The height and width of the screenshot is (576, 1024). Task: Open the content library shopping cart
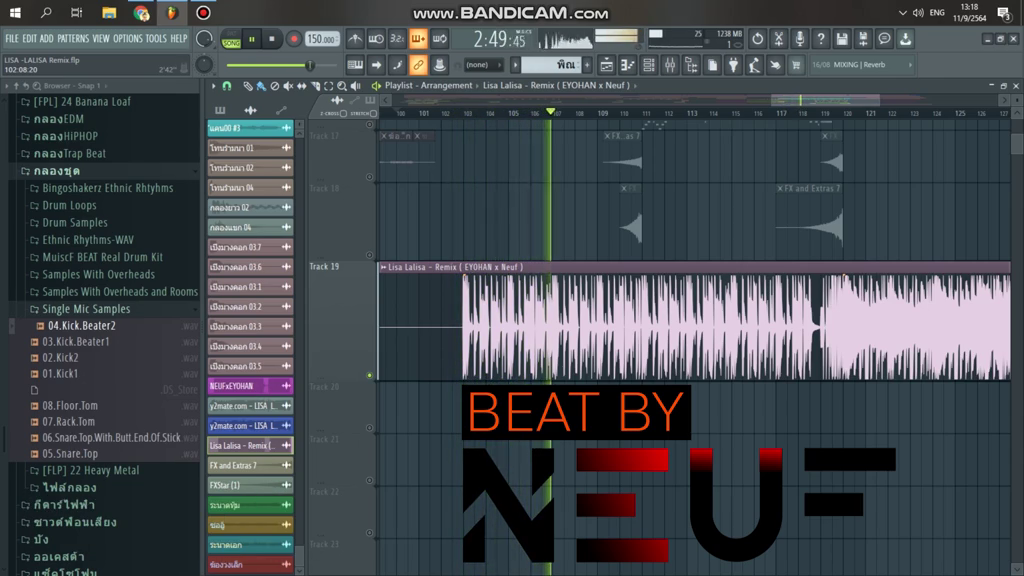tap(796, 65)
